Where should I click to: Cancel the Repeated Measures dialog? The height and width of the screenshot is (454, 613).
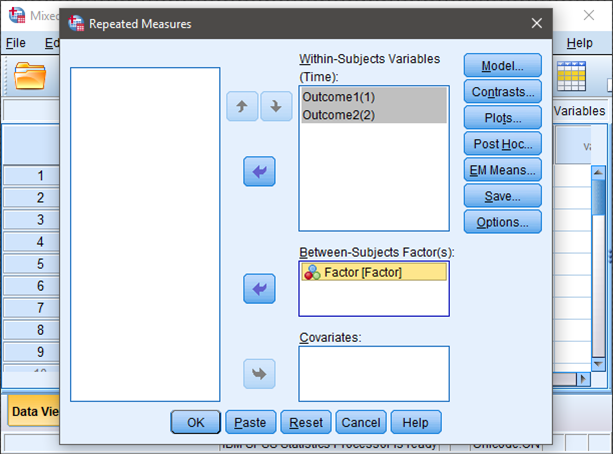coord(361,422)
